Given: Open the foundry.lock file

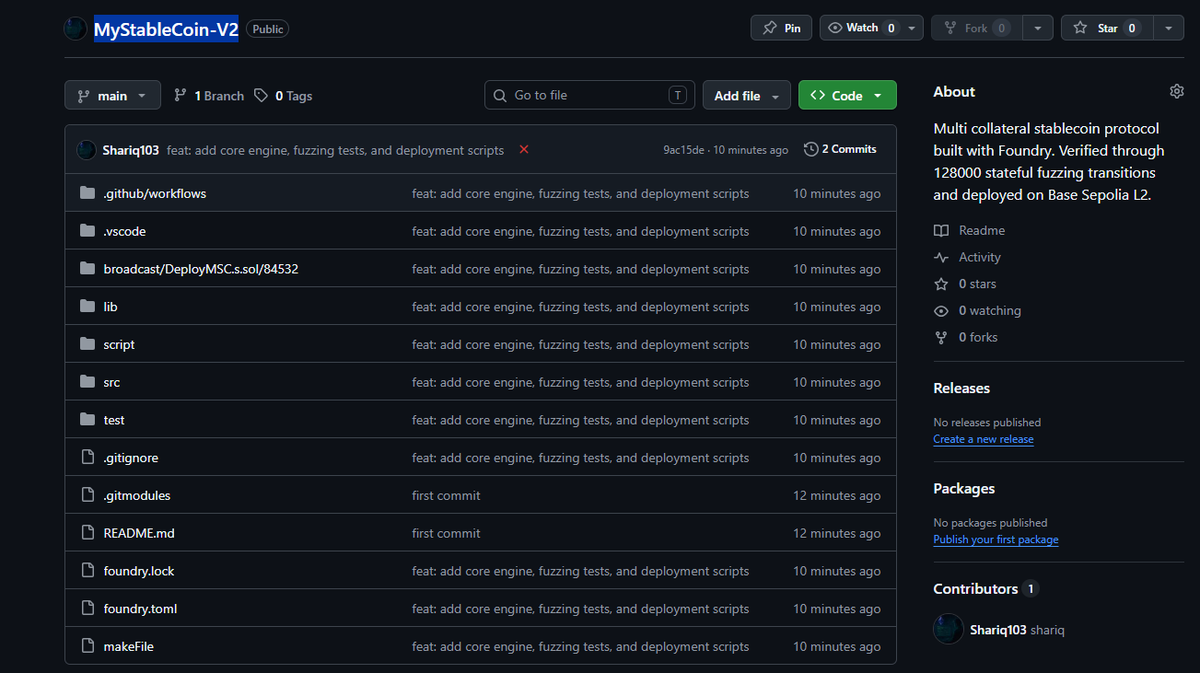Looking at the screenshot, I should pyautogui.click(x=139, y=571).
